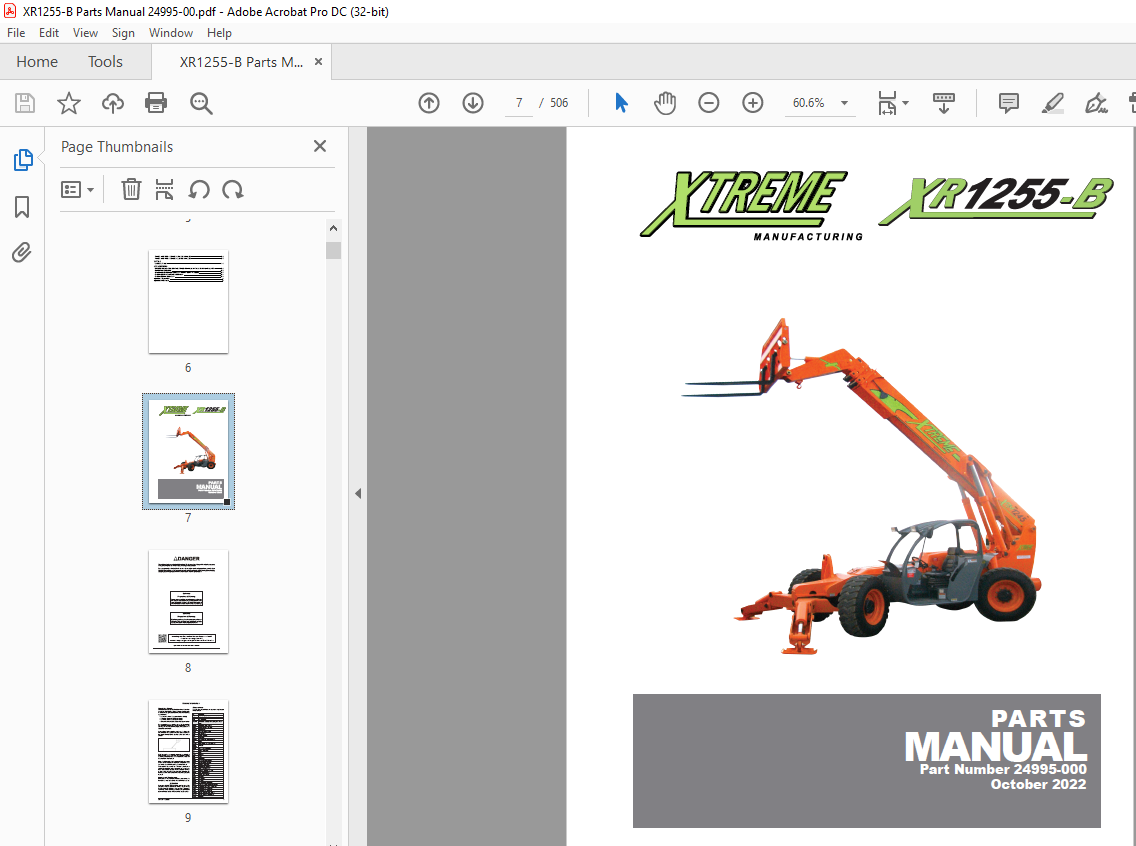Rotate page counterclockwise

[199, 190]
